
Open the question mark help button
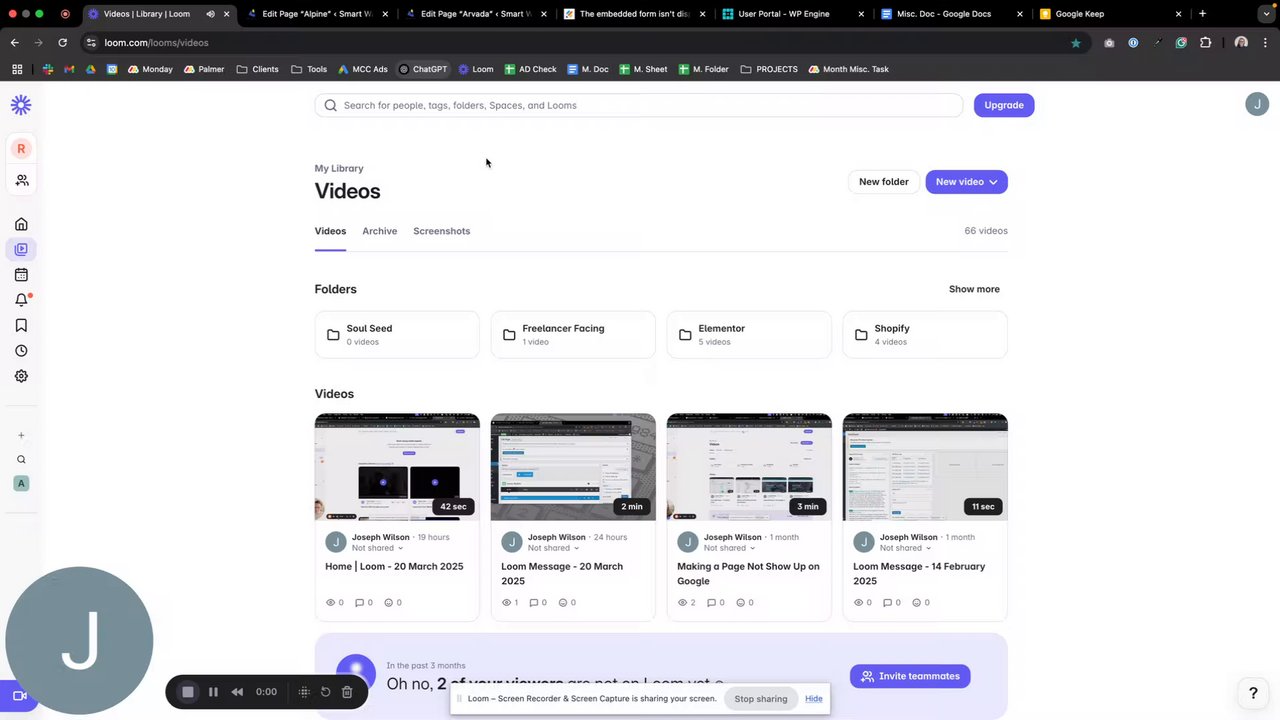click(x=1253, y=693)
